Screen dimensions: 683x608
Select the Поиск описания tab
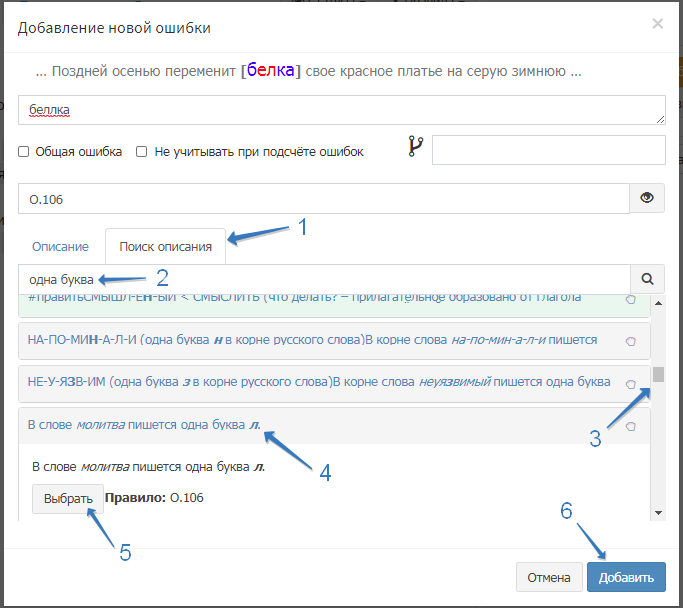(x=165, y=246)
